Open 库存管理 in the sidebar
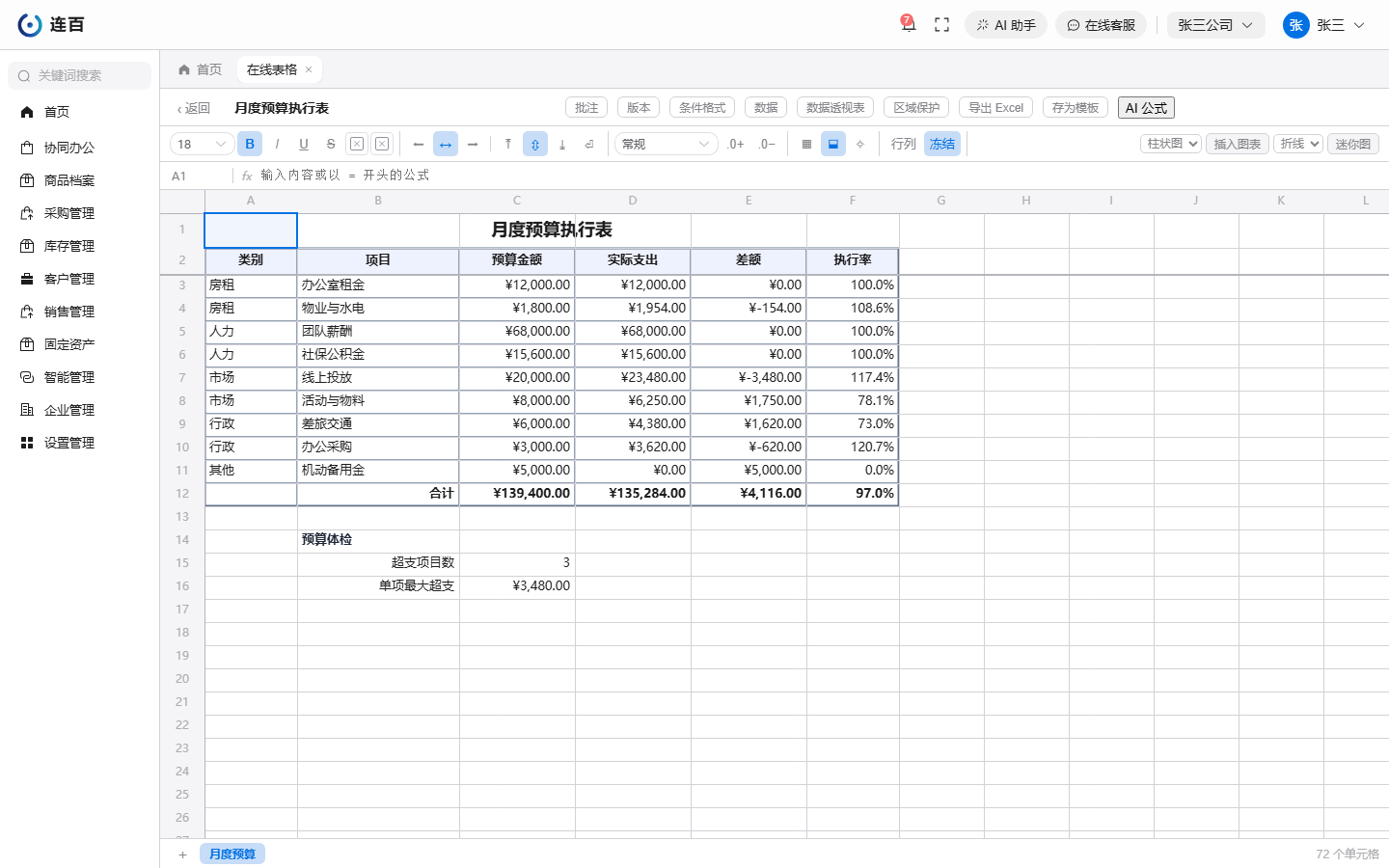This screenshot has height=868, width=1389. pyautogui.click(x=69, y=246)
